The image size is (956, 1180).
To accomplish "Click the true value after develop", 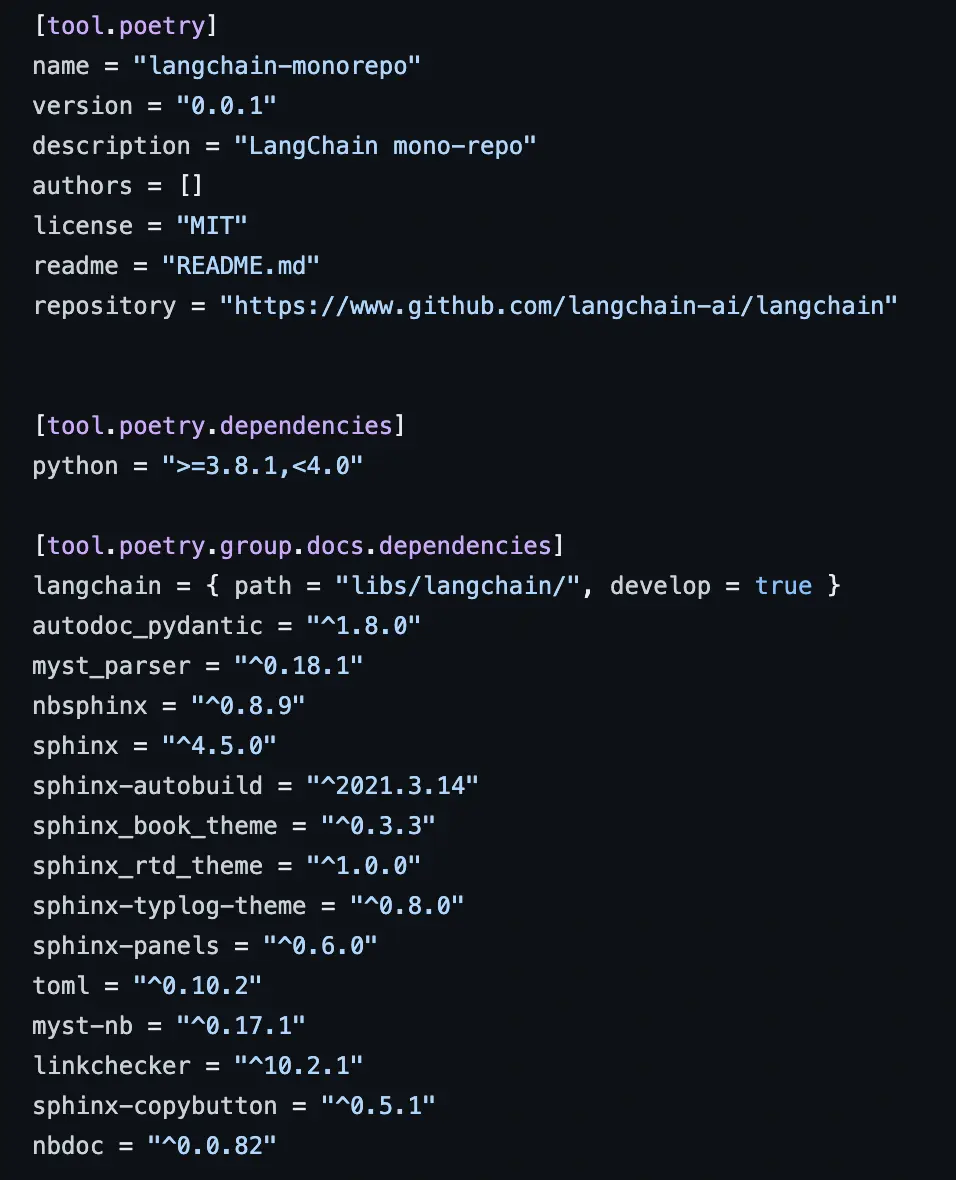I will (x=784, y=586).
